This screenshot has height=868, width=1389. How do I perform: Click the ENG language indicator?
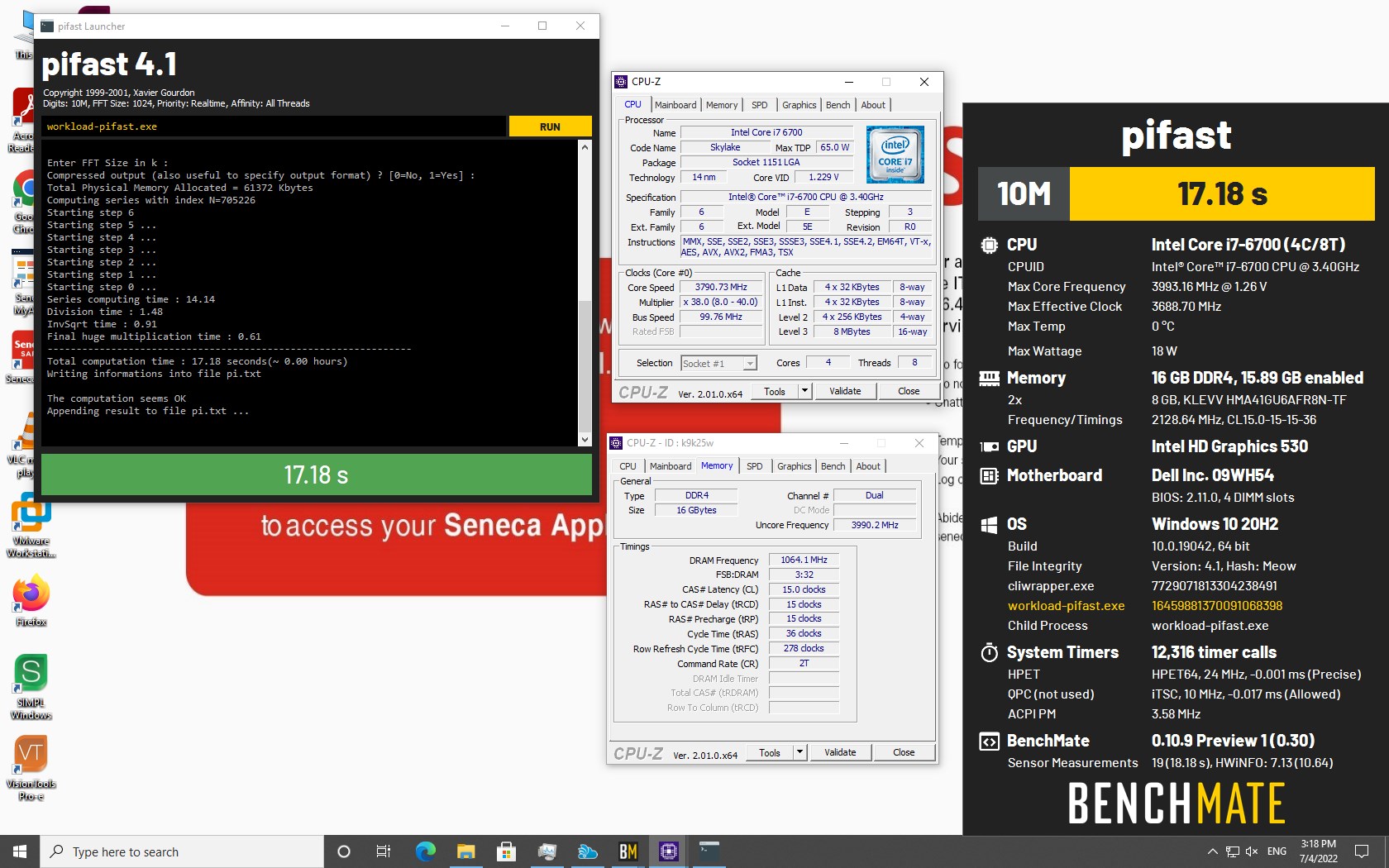[1277, 851]
